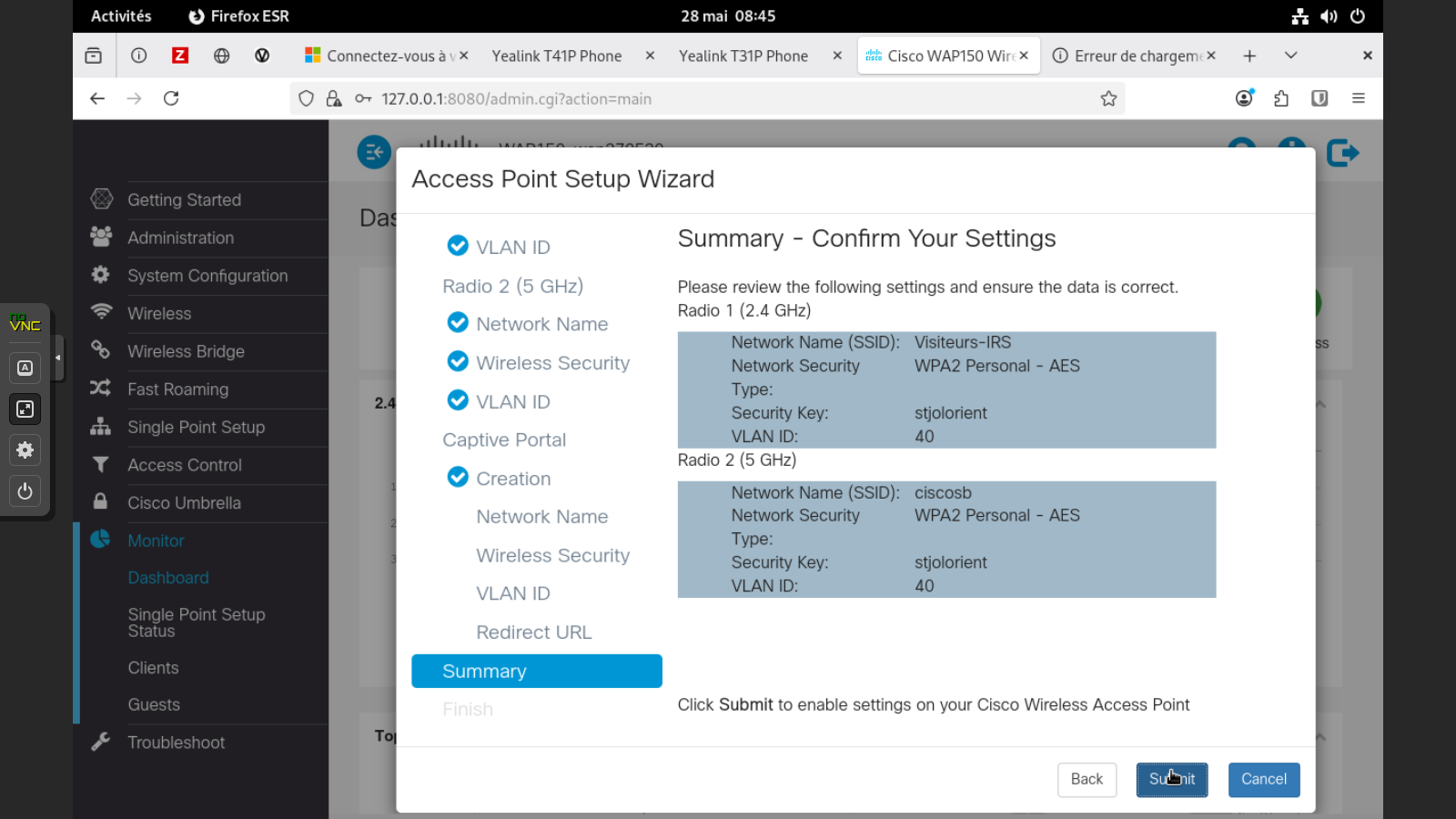Close the Cisco WAP150 browser tab
This screenshot has height=819, width=1456.
(1024, 56)
